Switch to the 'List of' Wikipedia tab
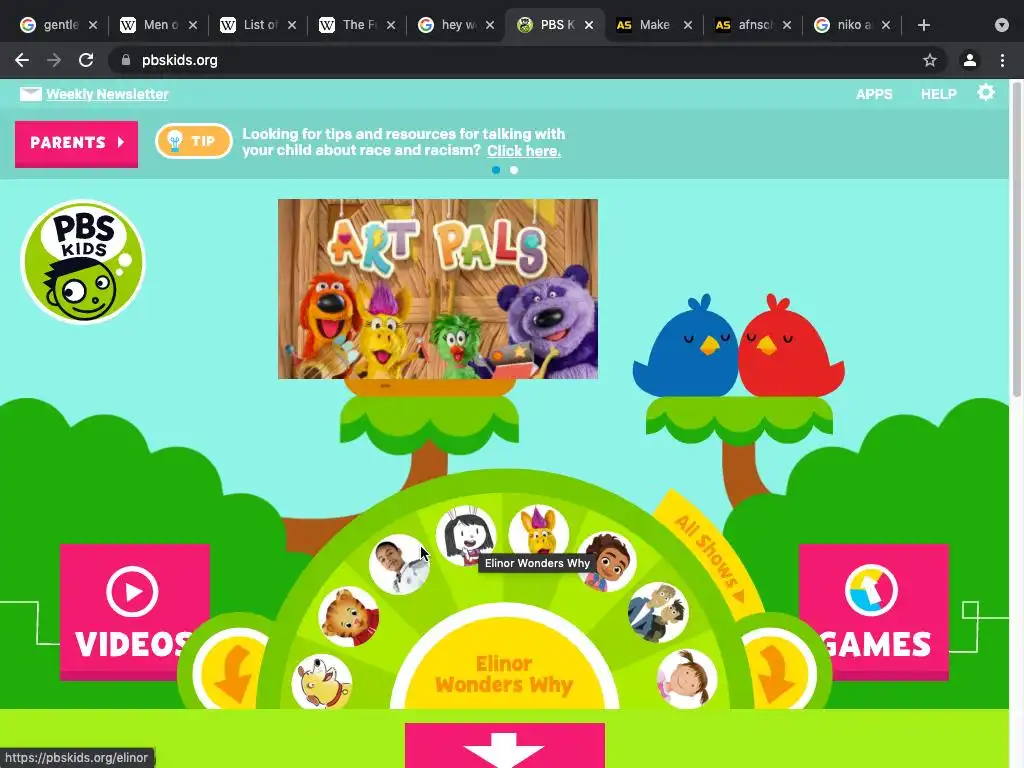The width and height of the screenshot is (1024, 768). (x=259, y=25)
